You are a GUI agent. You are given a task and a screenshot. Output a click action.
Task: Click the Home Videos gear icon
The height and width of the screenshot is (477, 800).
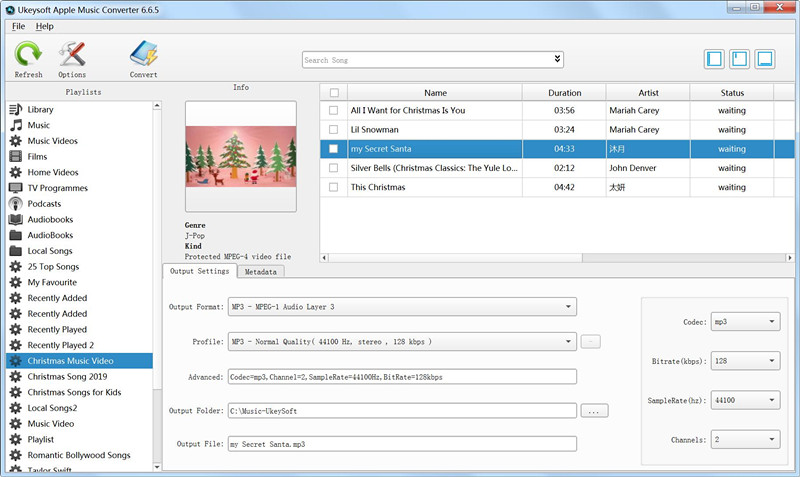pyautogui.click(x=16, y=172)
